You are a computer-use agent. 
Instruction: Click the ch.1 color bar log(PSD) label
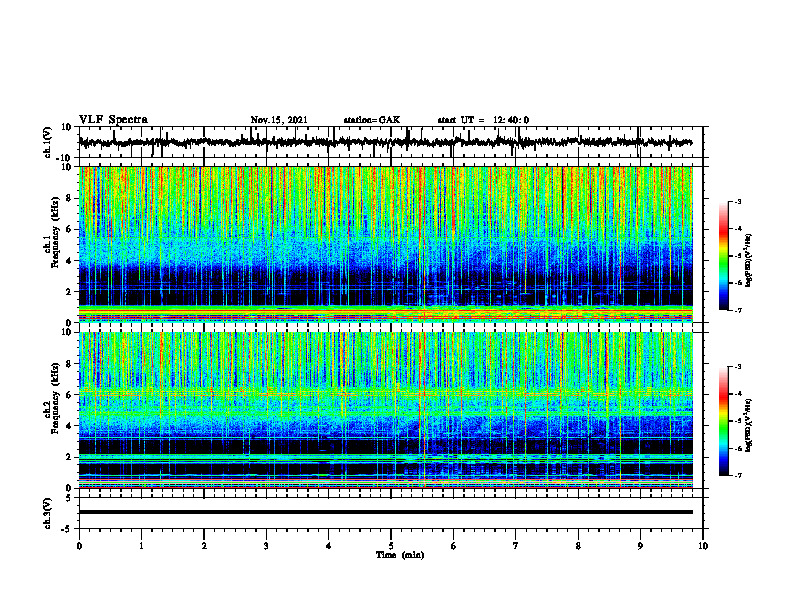749,261
